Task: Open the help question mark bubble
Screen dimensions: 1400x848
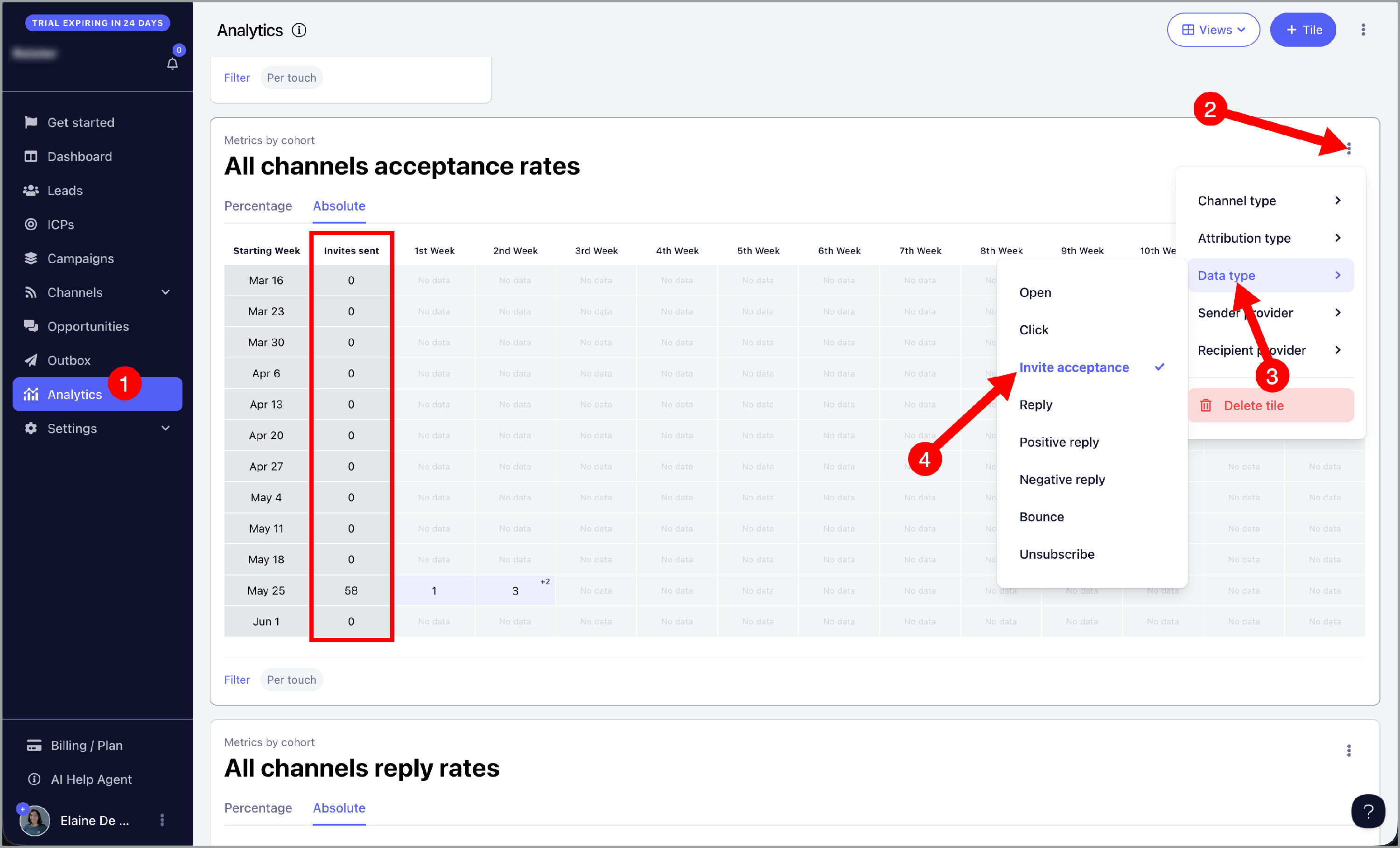Action: point(1368,811)
